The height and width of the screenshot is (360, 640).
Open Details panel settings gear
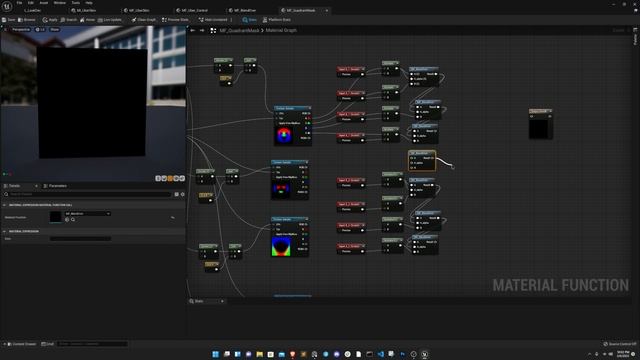(182, 194)
